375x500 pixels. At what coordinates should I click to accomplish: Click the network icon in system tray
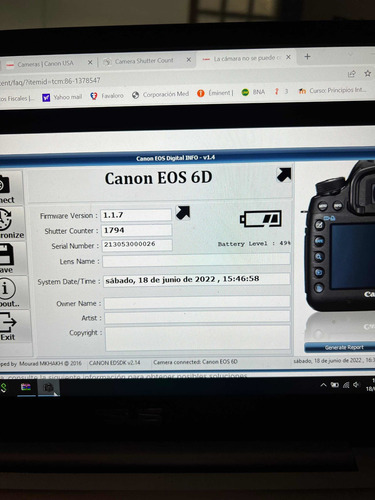tap(346, 385)
